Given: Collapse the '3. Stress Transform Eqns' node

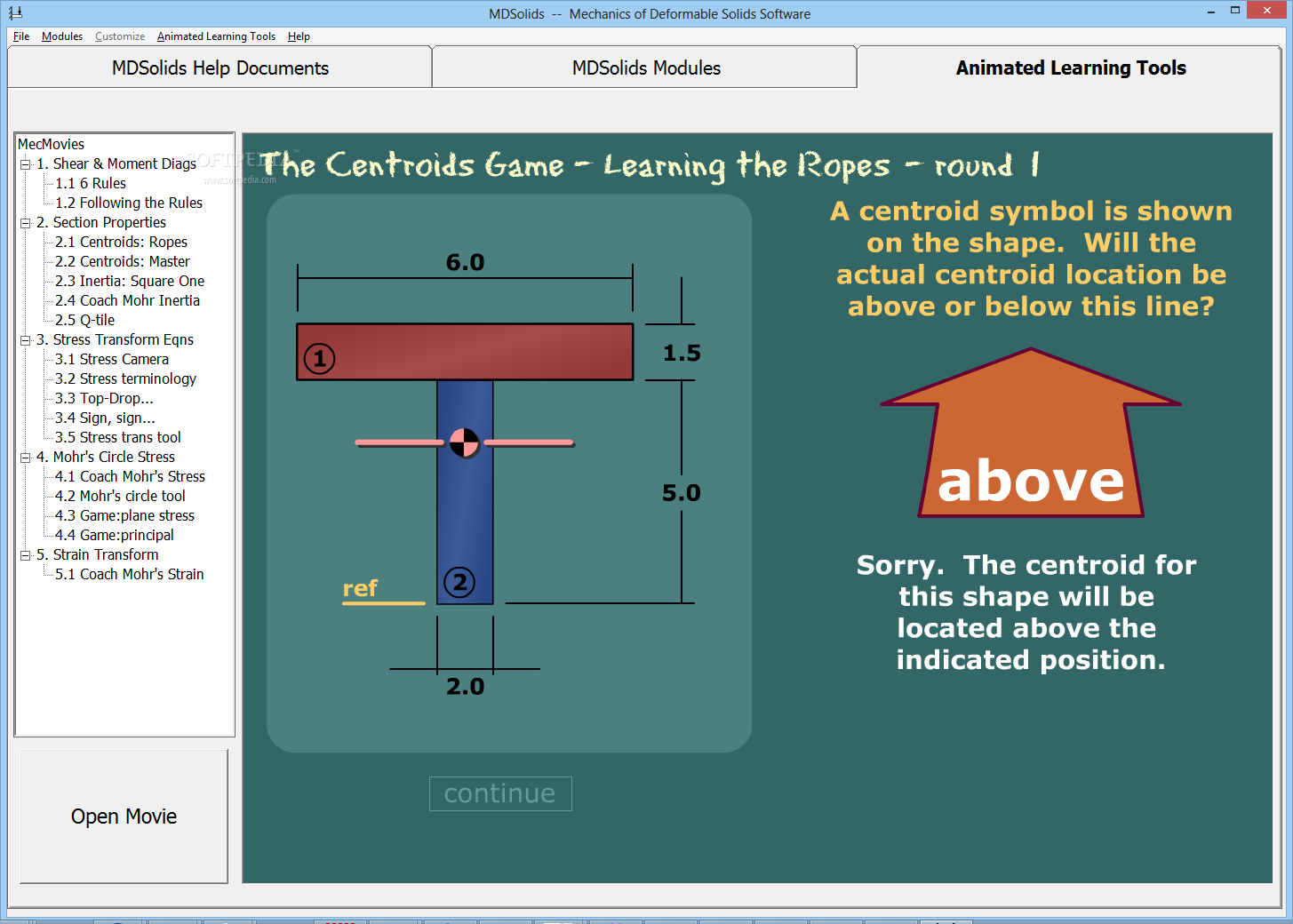Looking at the screenshot, I should 26,340.
